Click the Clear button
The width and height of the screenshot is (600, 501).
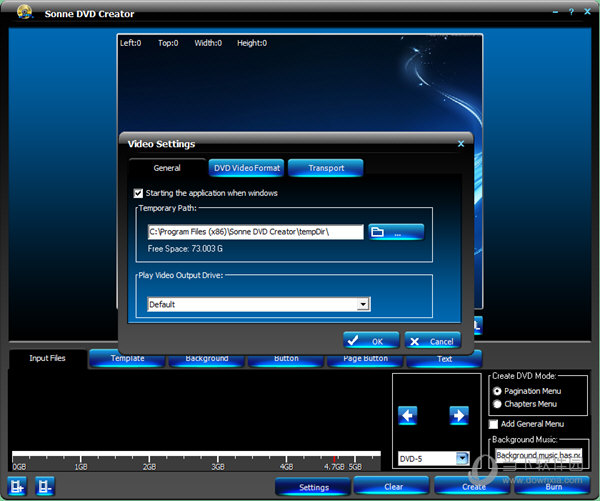(x=392, y=486)
